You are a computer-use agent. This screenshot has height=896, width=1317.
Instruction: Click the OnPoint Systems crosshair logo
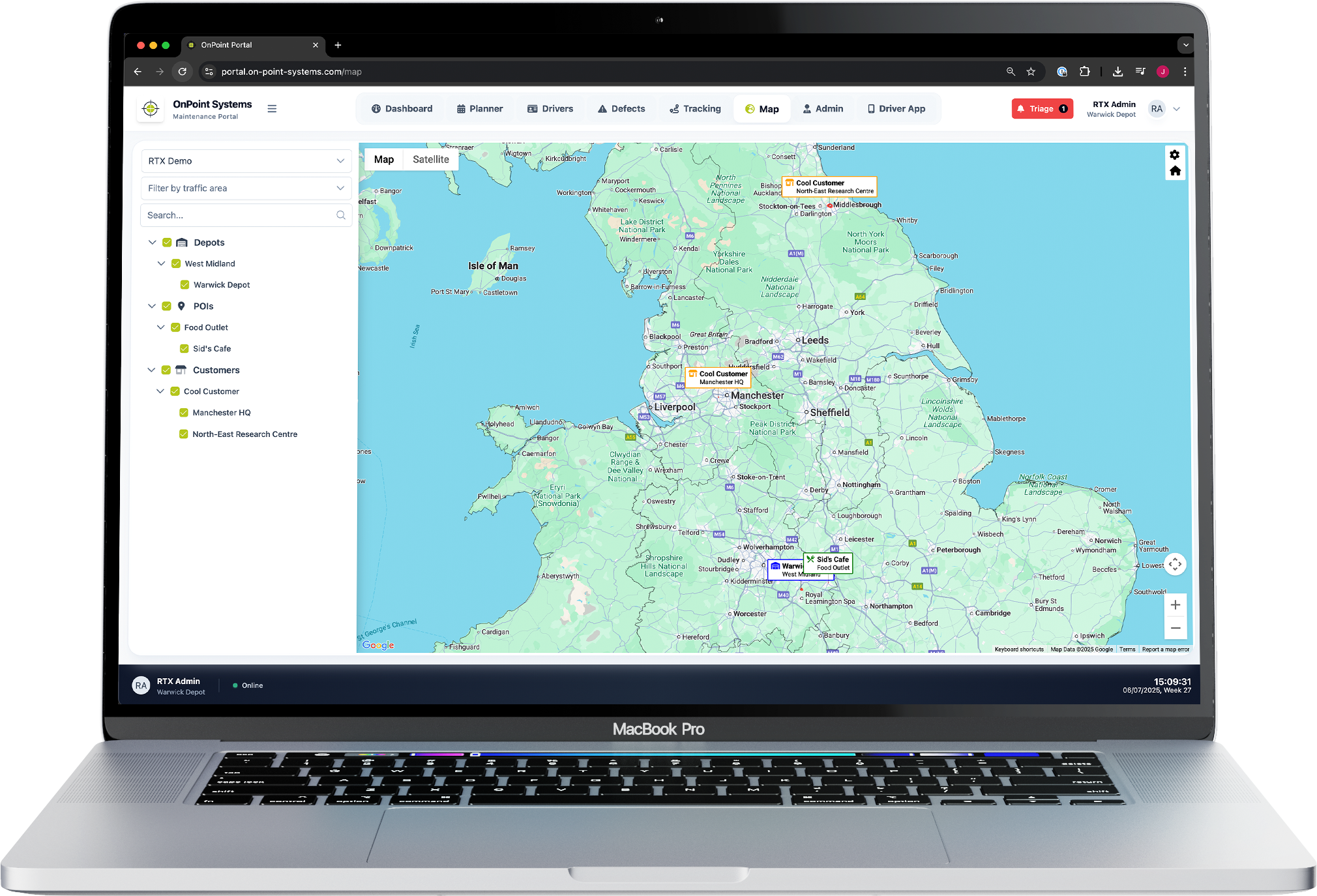pyautogui.click(x=151, y=109)
